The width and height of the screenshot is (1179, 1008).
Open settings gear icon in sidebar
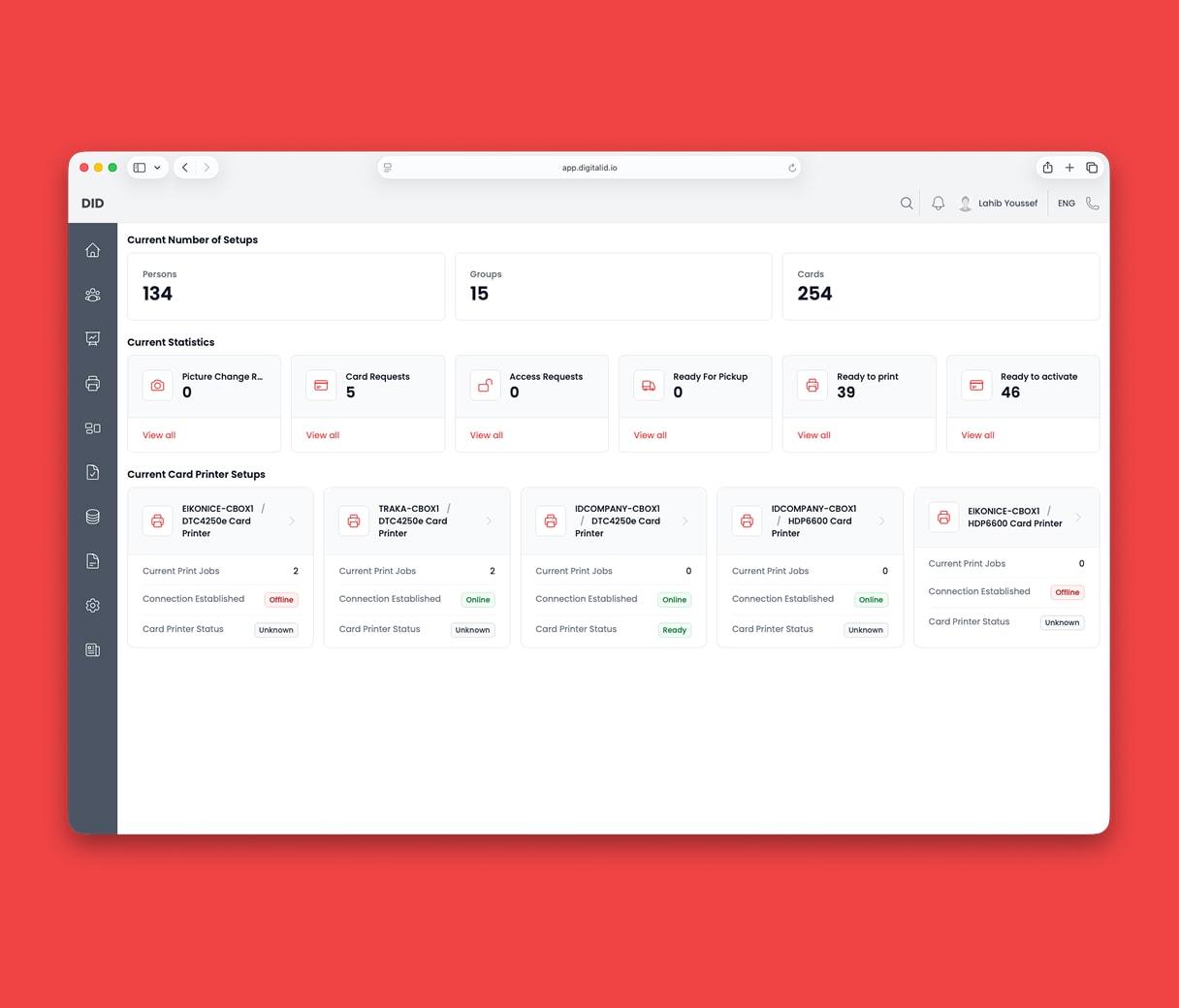93,606
